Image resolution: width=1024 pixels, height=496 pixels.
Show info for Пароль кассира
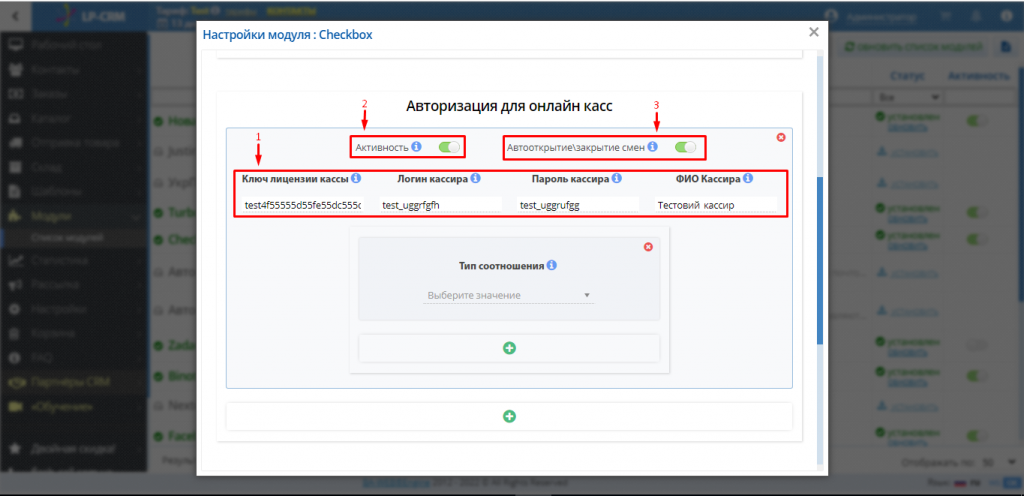pos(616,178)
